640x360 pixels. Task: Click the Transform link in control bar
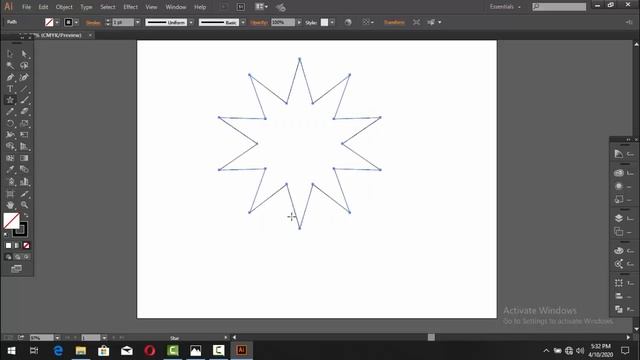pyautogui.click(x=394, y=22)
